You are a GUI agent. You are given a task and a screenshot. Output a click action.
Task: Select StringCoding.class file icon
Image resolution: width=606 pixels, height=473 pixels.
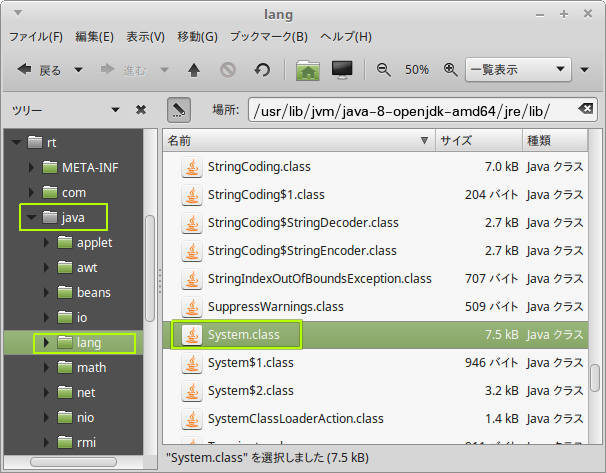(190, 166)
